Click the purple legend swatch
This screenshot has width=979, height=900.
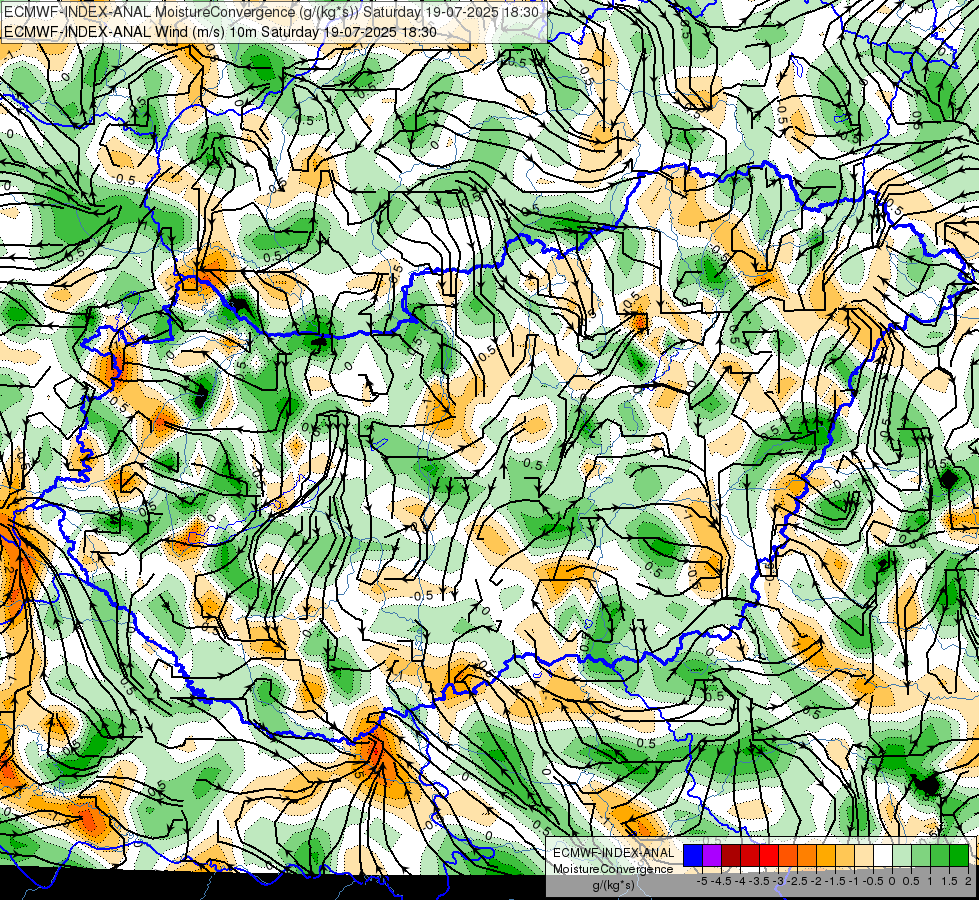pos(712,855)
